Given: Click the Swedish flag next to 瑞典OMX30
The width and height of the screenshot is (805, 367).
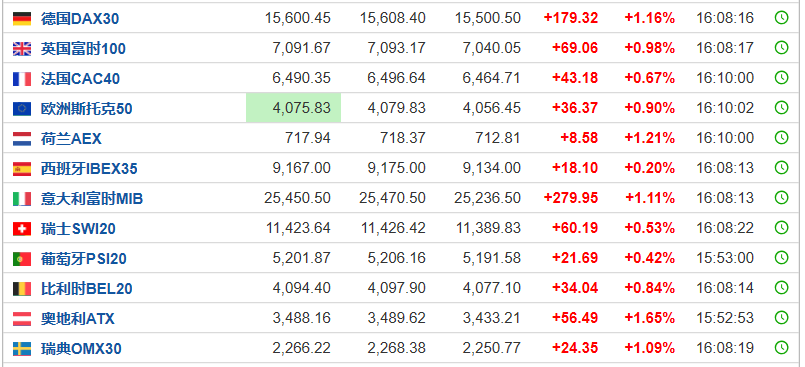Looking at the screenshot, I should (22, 349).
